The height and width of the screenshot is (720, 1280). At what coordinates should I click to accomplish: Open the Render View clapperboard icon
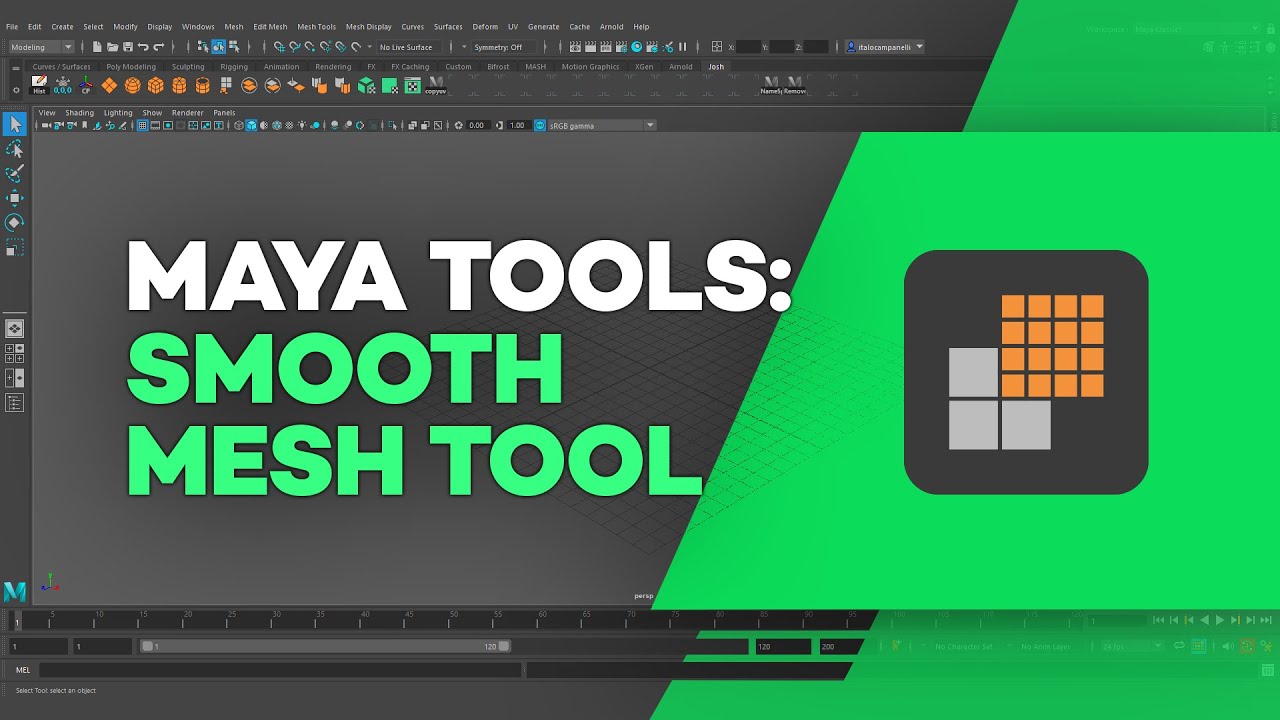[575, 47]
